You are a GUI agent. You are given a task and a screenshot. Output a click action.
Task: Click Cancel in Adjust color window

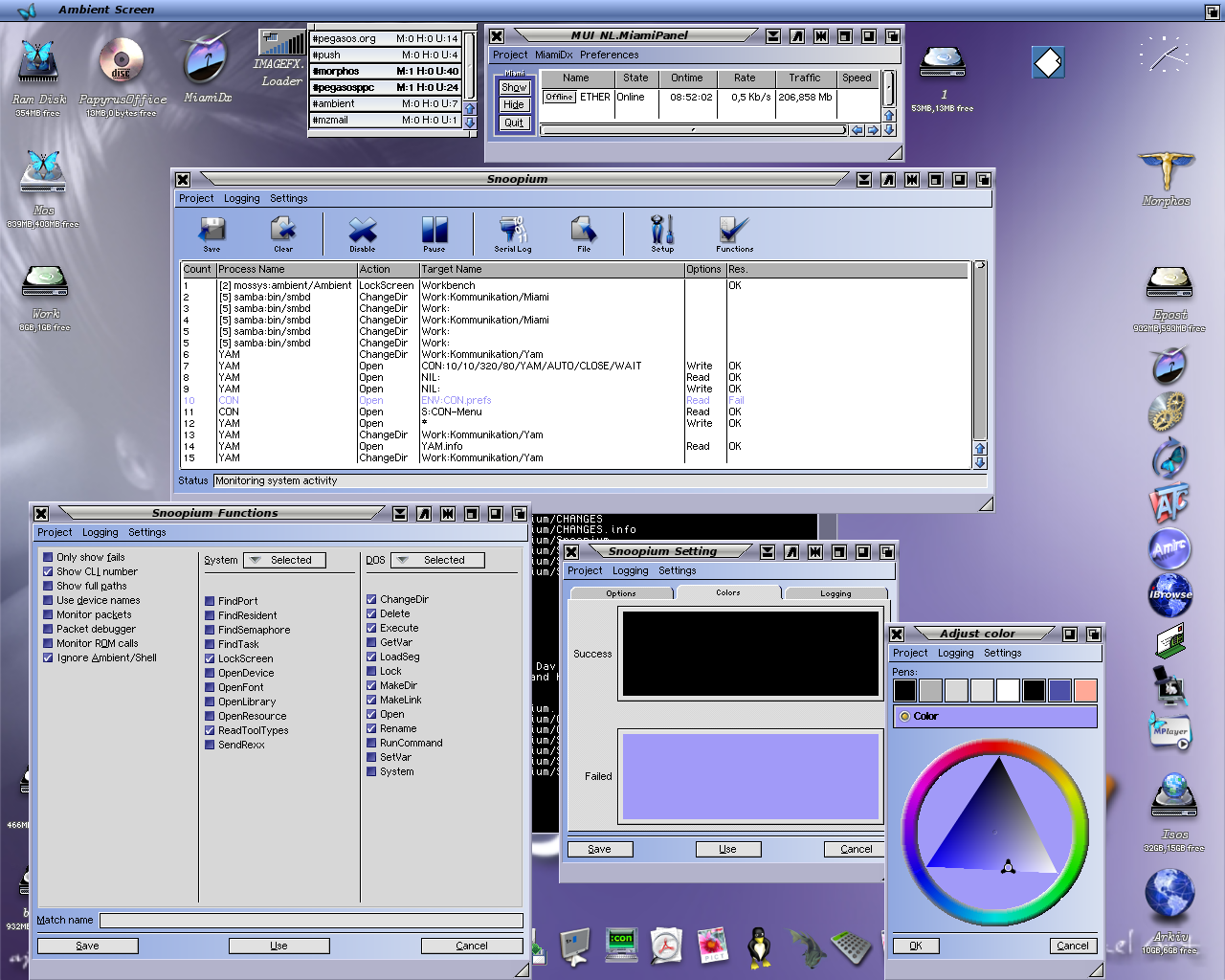1072,946
